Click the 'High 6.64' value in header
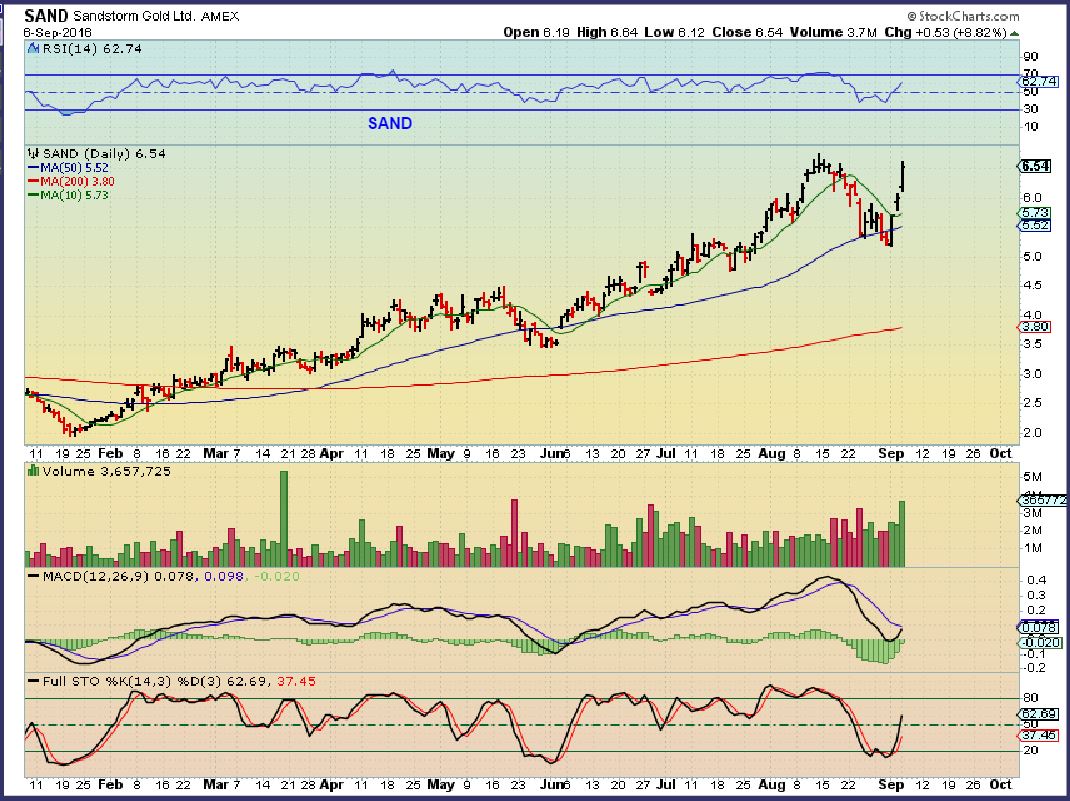 click(607, 32)
